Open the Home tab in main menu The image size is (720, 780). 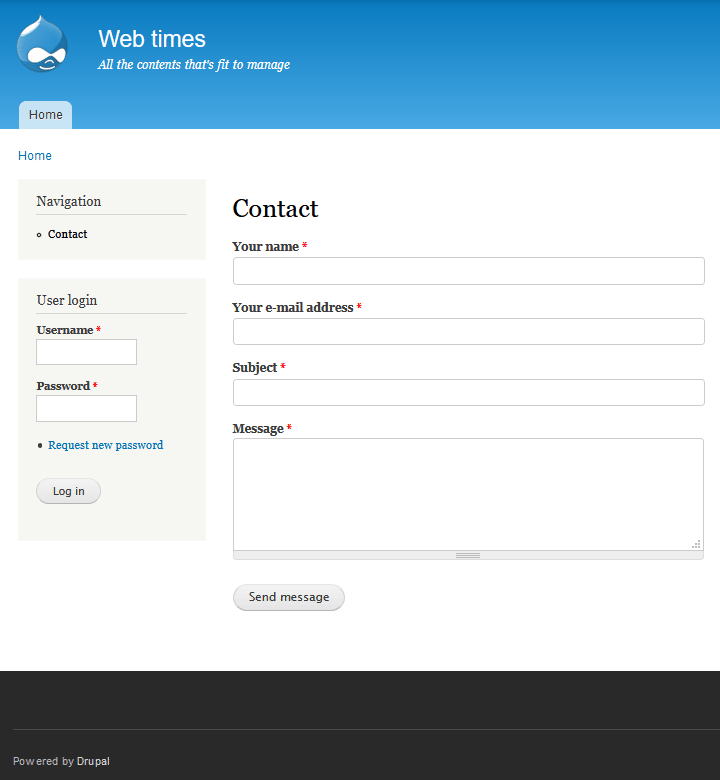pos(45,115)
